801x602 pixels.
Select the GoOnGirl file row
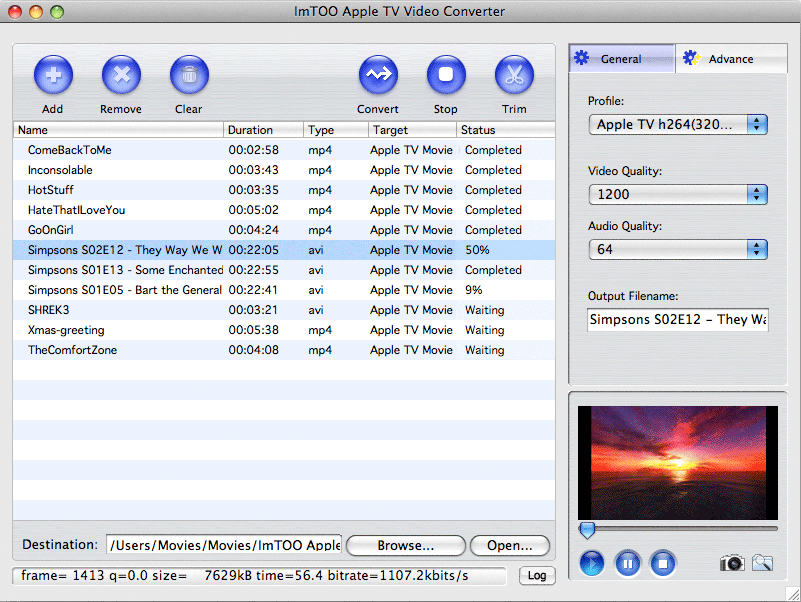[x=284, y=229]
